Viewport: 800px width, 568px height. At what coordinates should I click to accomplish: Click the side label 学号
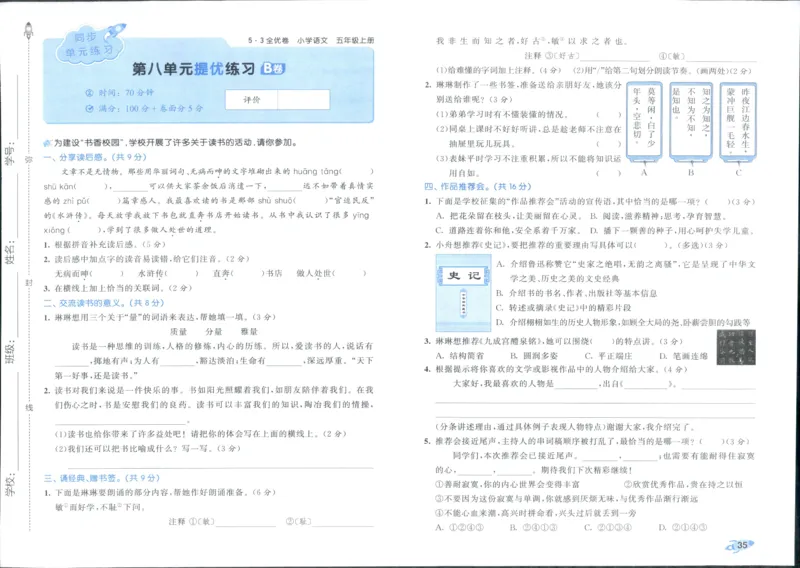click(x=10, y=155)
